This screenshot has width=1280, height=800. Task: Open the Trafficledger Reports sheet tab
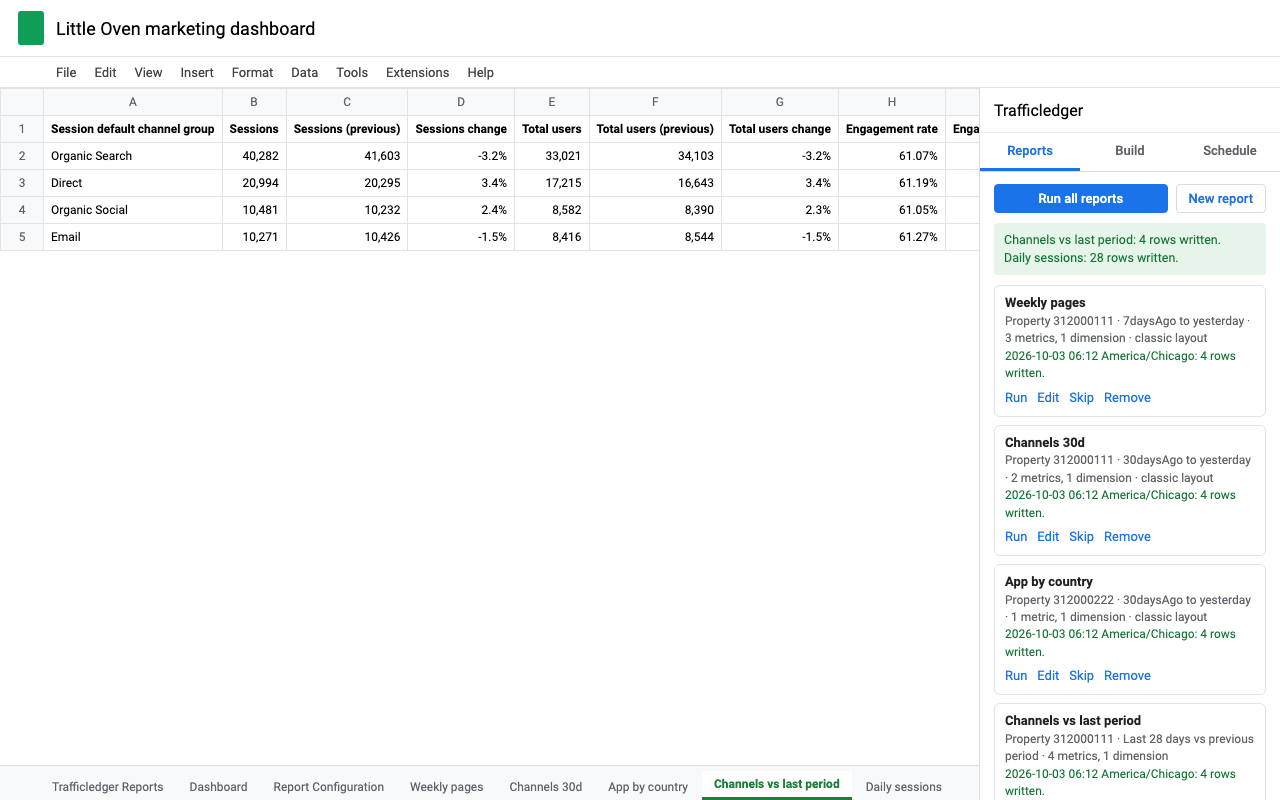click(x=108, y=786)
